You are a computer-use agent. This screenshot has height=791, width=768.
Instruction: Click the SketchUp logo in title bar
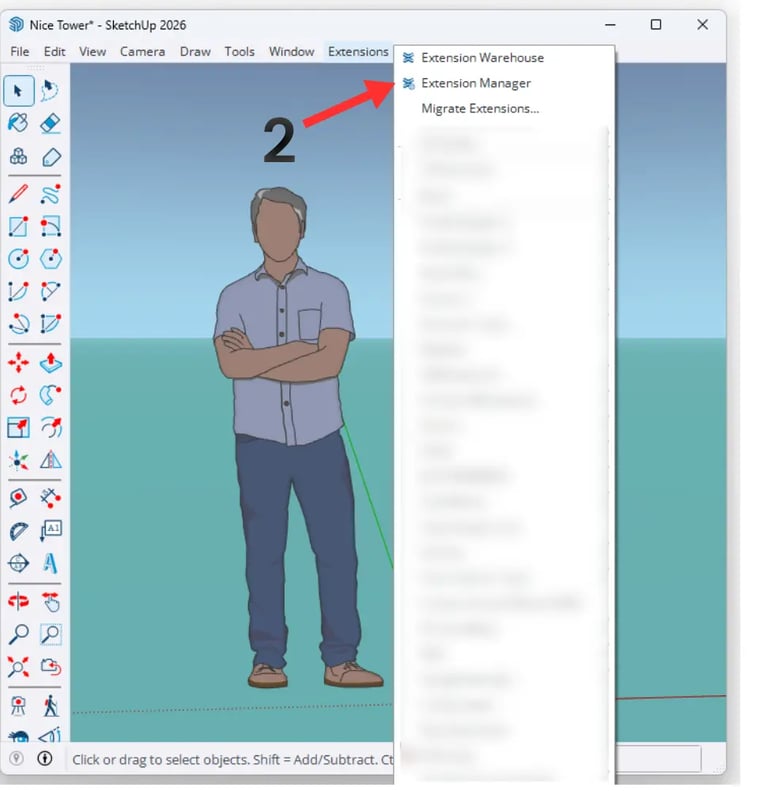coord(17,24)
